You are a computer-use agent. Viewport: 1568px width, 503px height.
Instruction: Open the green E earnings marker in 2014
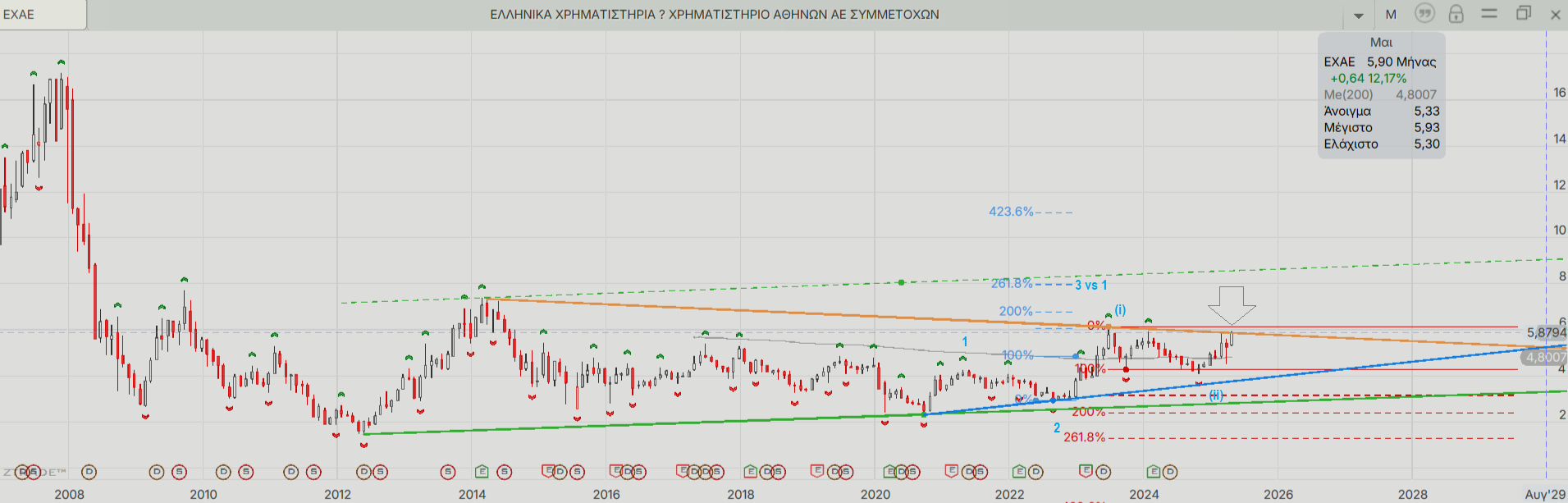click(x=482, y=471)
